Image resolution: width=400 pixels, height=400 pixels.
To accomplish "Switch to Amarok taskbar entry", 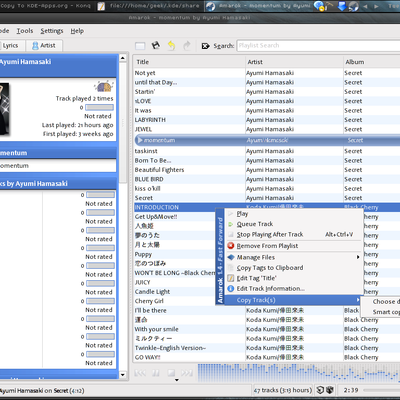I will 259,6.
